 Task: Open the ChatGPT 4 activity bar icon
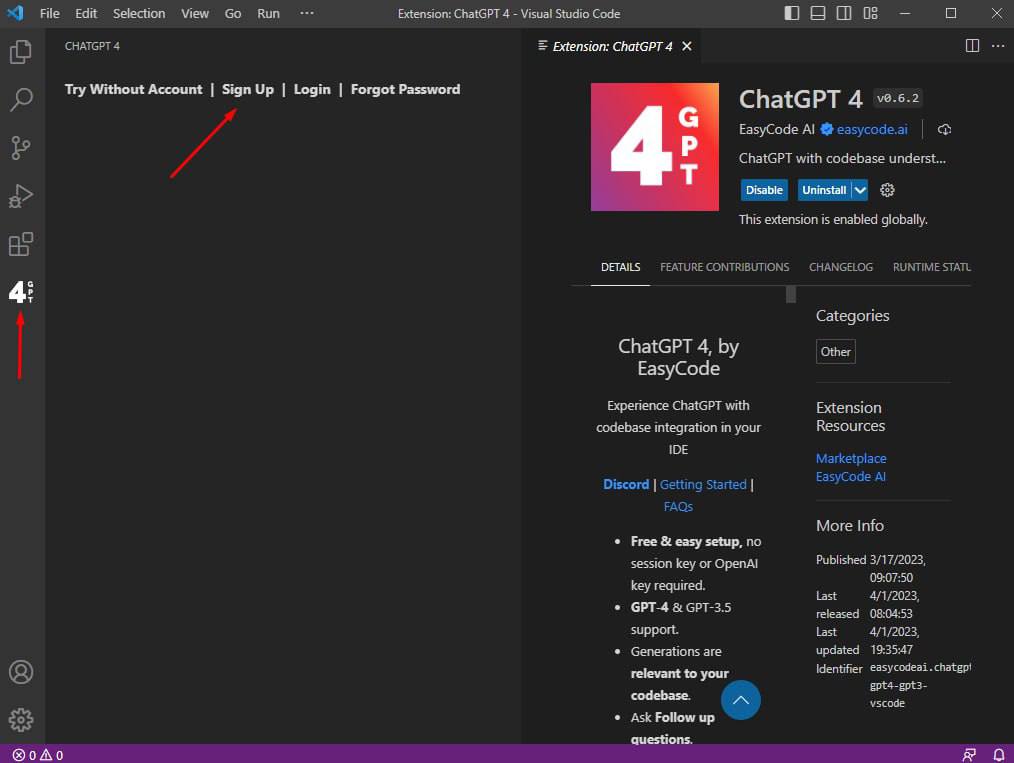[x=21, y=292]
